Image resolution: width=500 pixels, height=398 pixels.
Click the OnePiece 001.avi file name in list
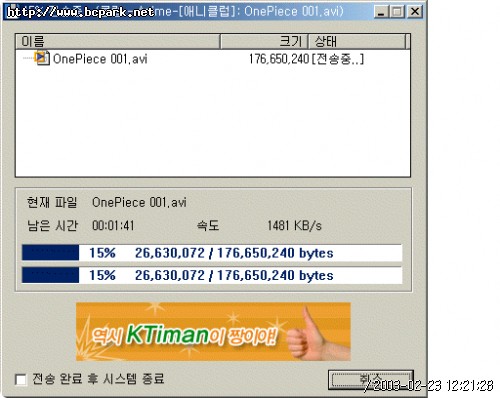click(100, 59)
